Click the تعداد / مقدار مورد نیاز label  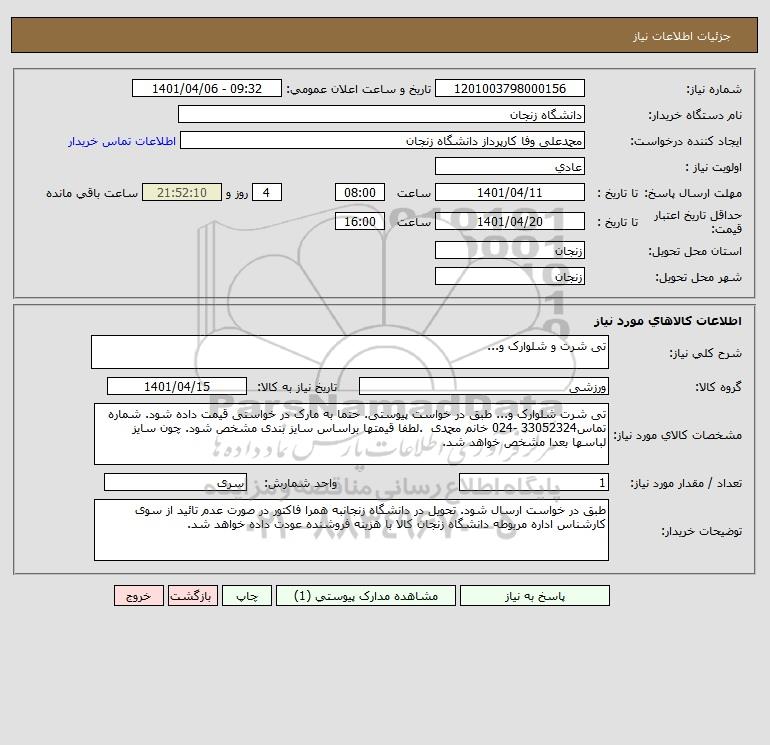[686, 484]
